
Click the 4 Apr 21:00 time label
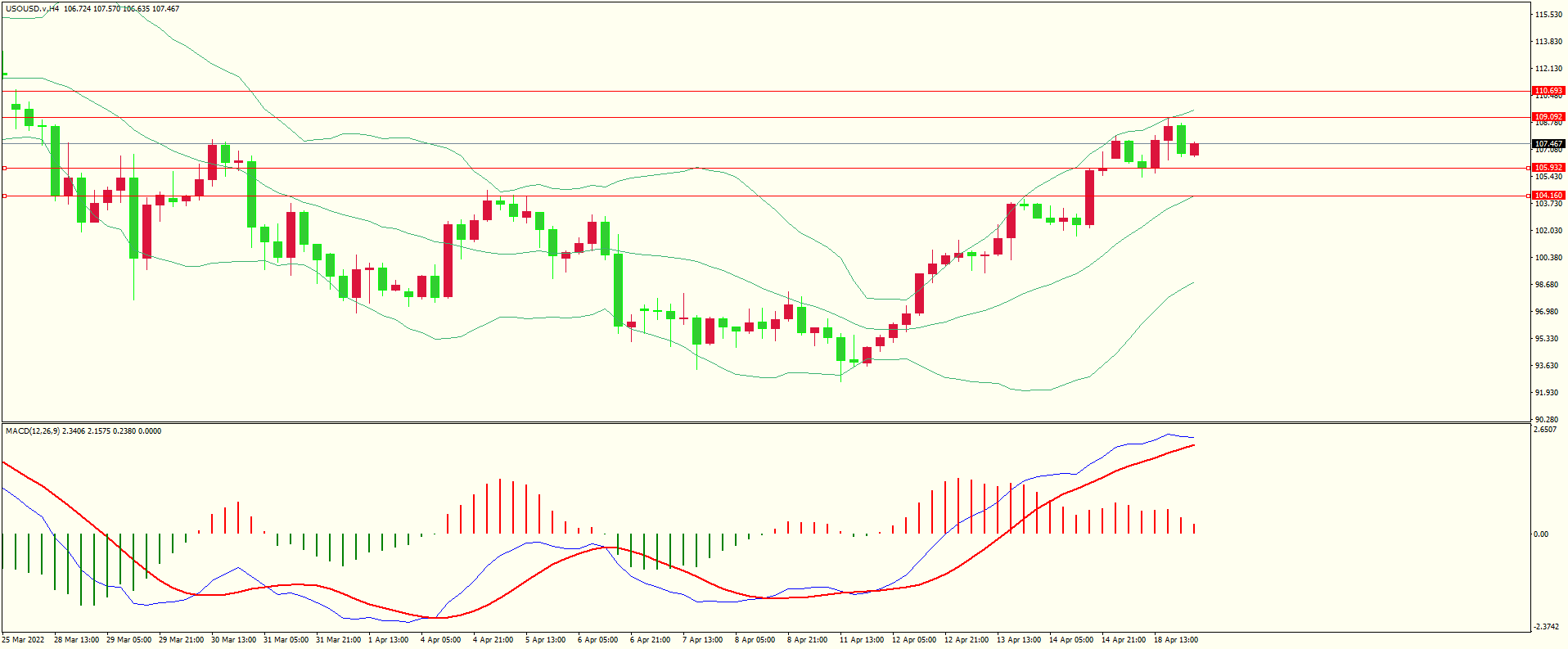pos(493,640)
